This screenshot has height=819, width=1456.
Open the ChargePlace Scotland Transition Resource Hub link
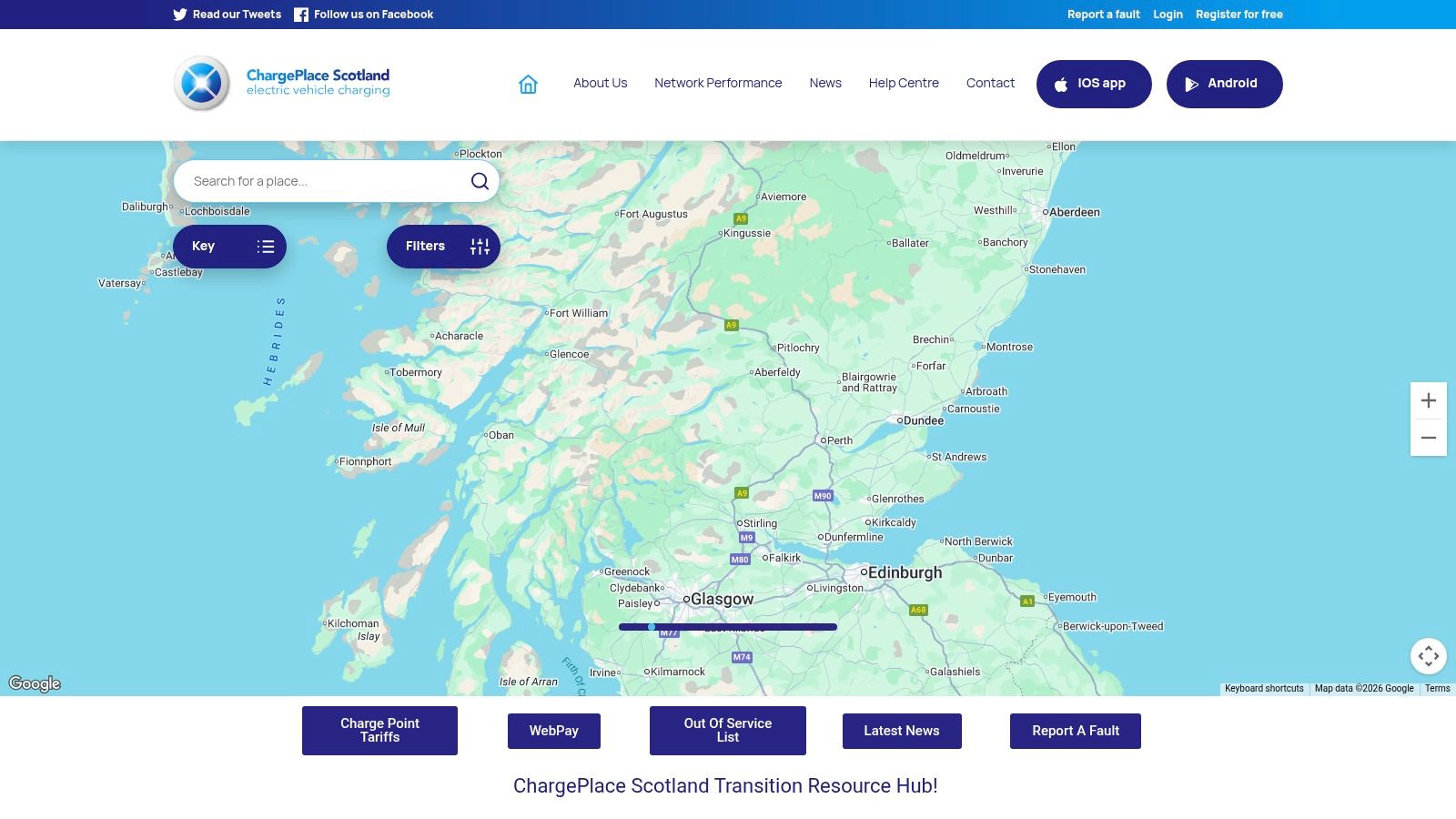coord(727,785)
